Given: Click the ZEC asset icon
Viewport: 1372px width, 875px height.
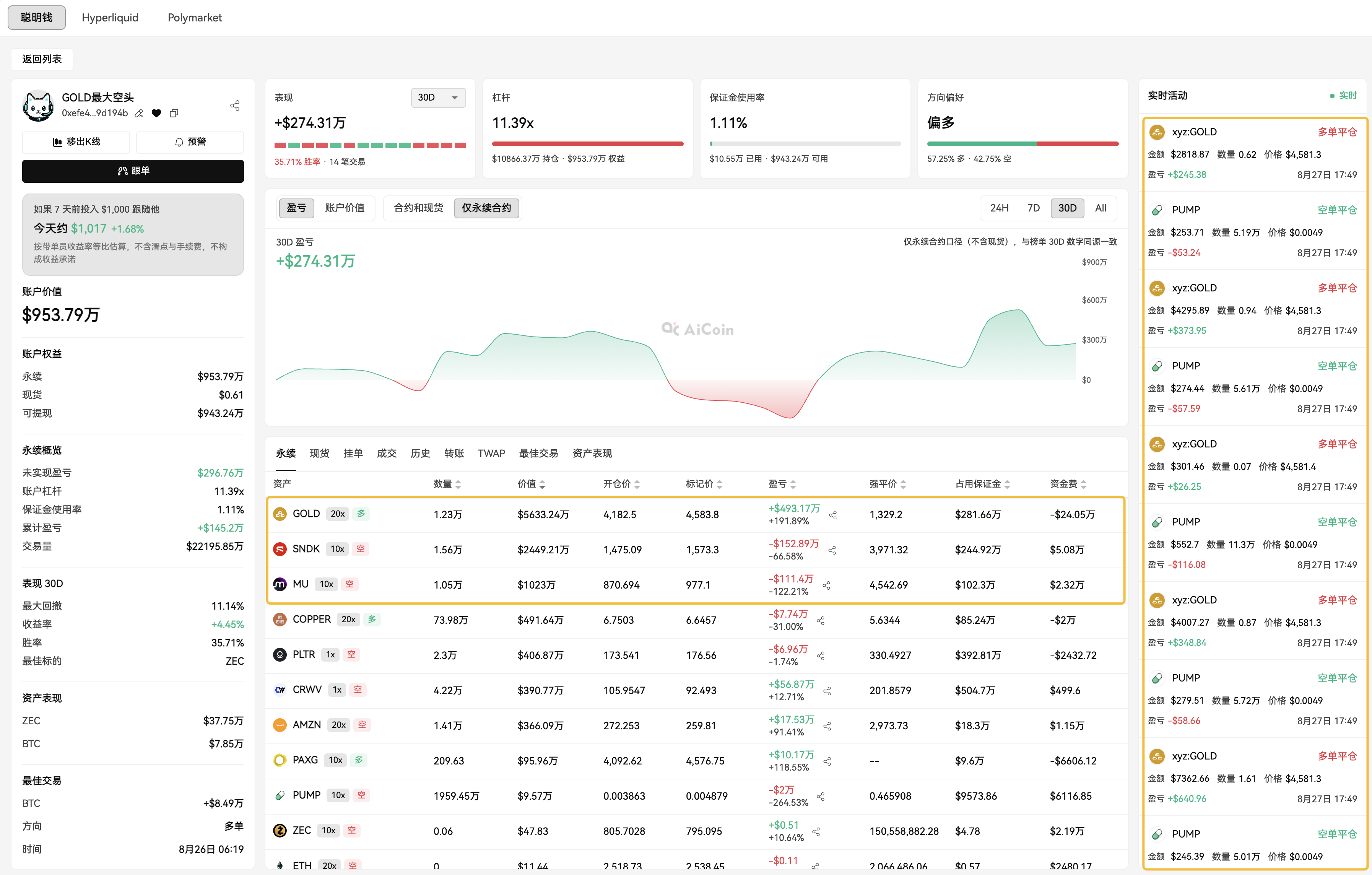Looking at the screenshot, I should click(280, 831).
